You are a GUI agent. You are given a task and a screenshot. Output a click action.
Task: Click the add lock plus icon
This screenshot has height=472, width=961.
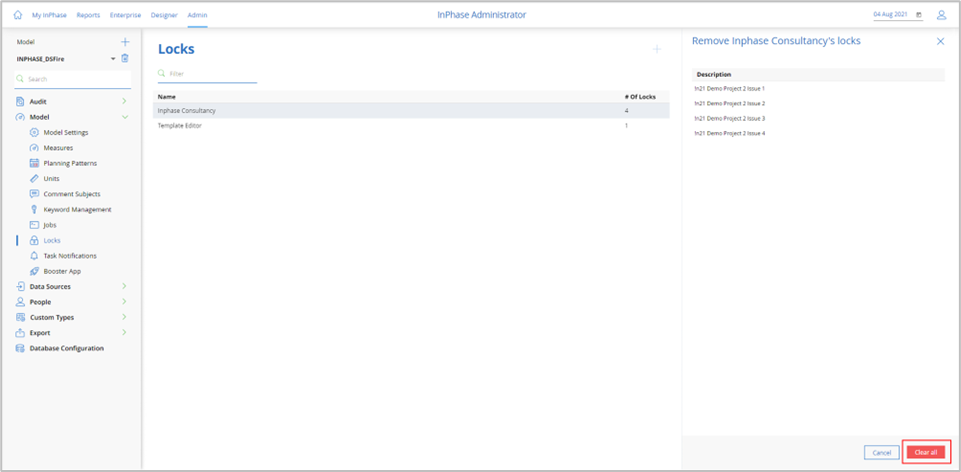click(x=656, y=49)
